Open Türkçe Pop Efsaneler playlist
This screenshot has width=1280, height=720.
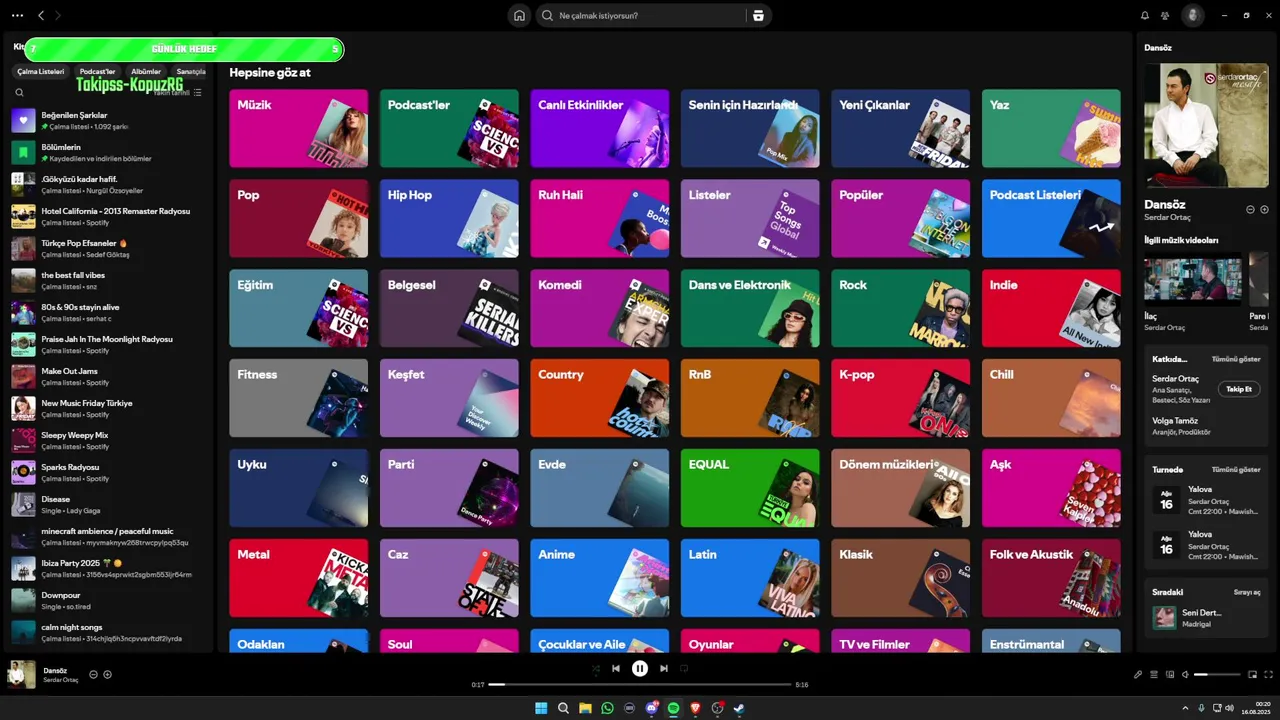[110, 249]
